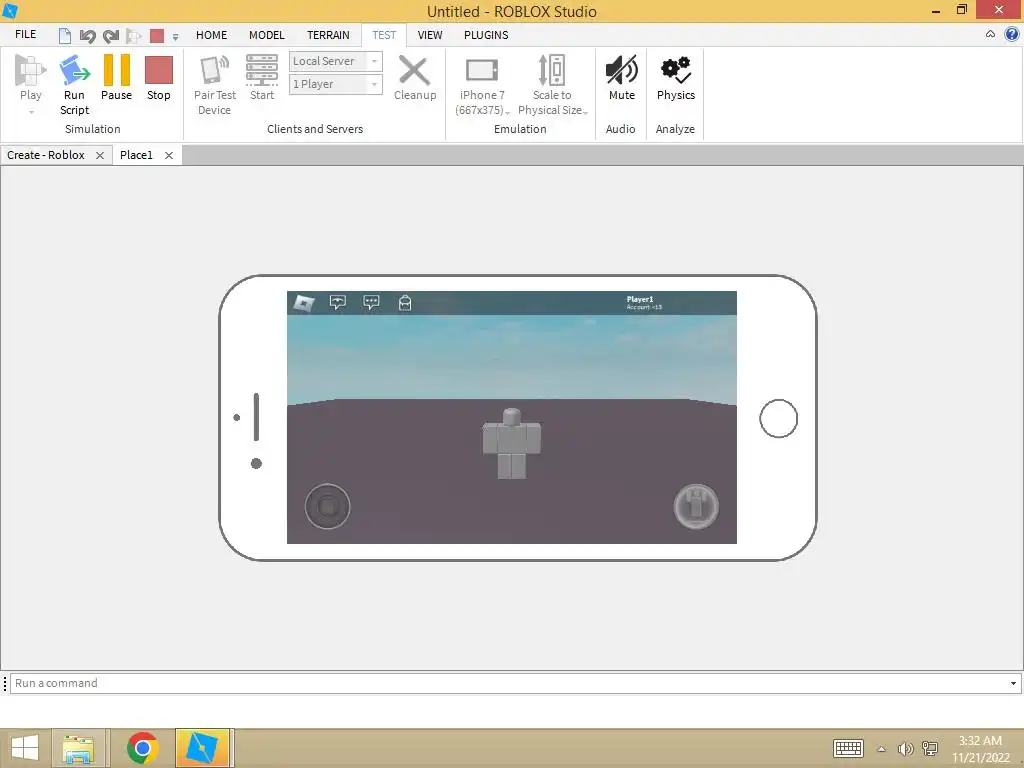Click the small Play icon in quick access toolbar
The height and width of the screenshot is (768, 1024).
click(x=134, y=36)
